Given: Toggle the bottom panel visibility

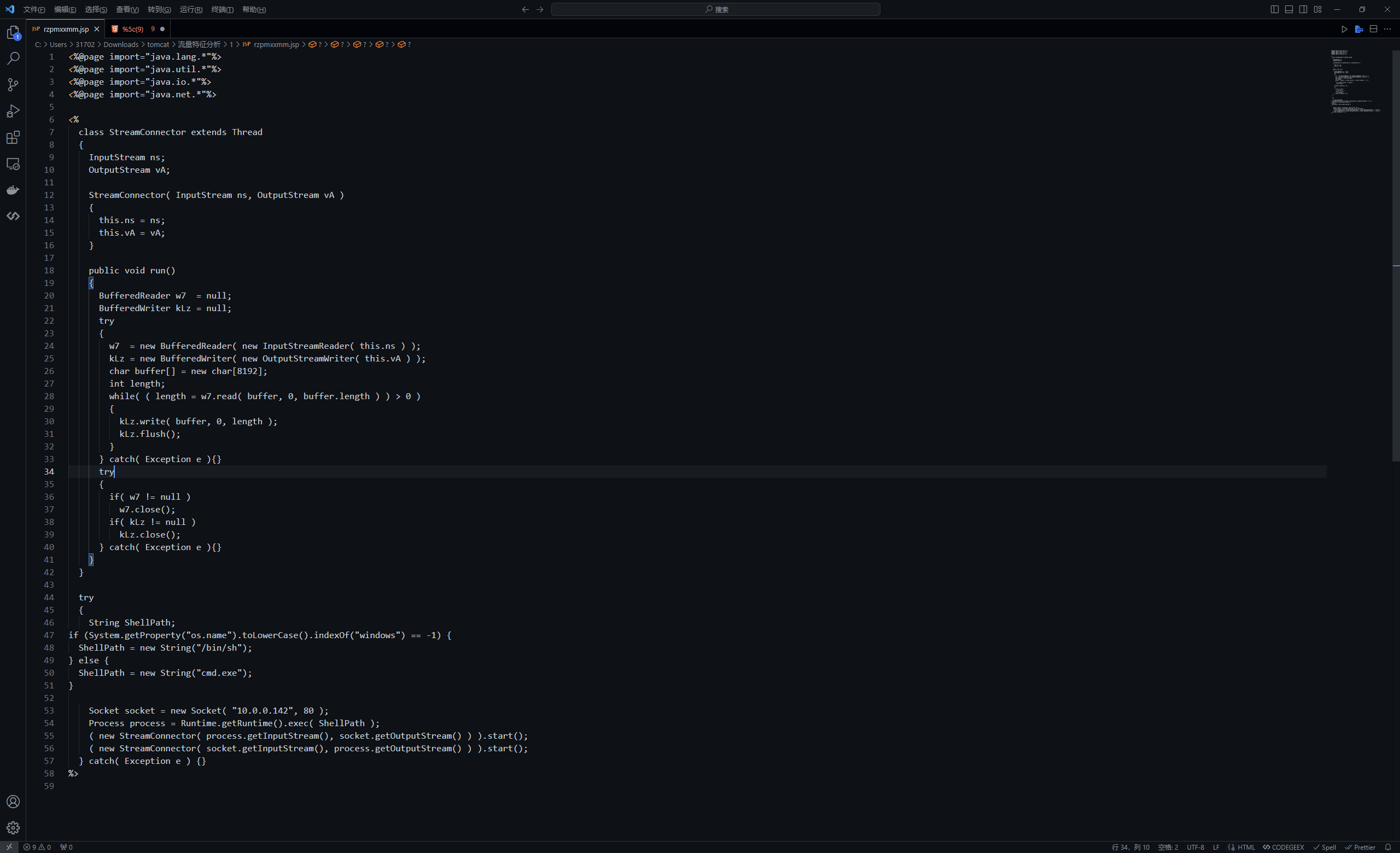Looking at the screenshot, I should (x=1288, y=9).
